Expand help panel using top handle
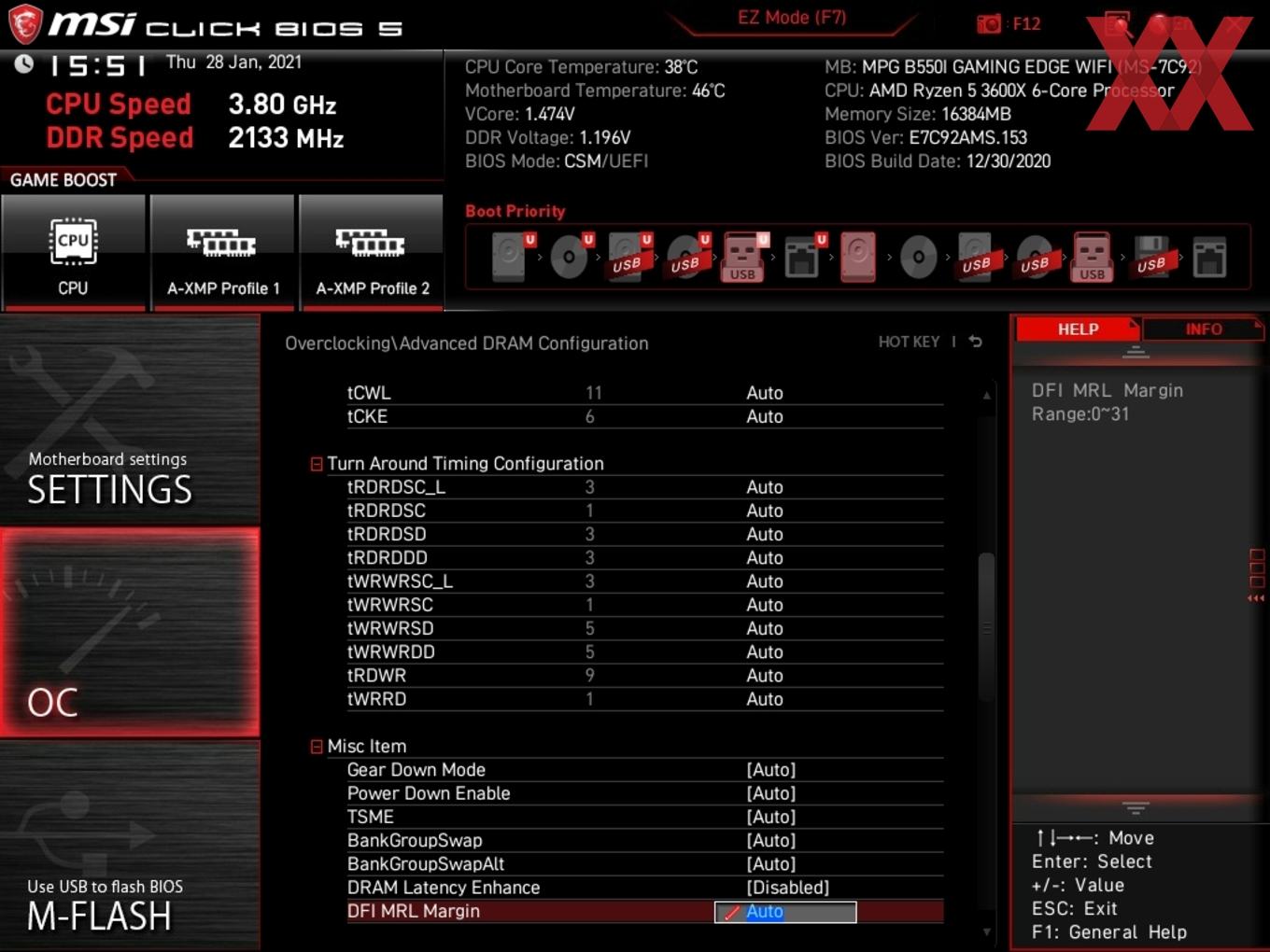The height and width of the screenshot is (952, 1270). pyautogui.click(x=1136, y=352)
